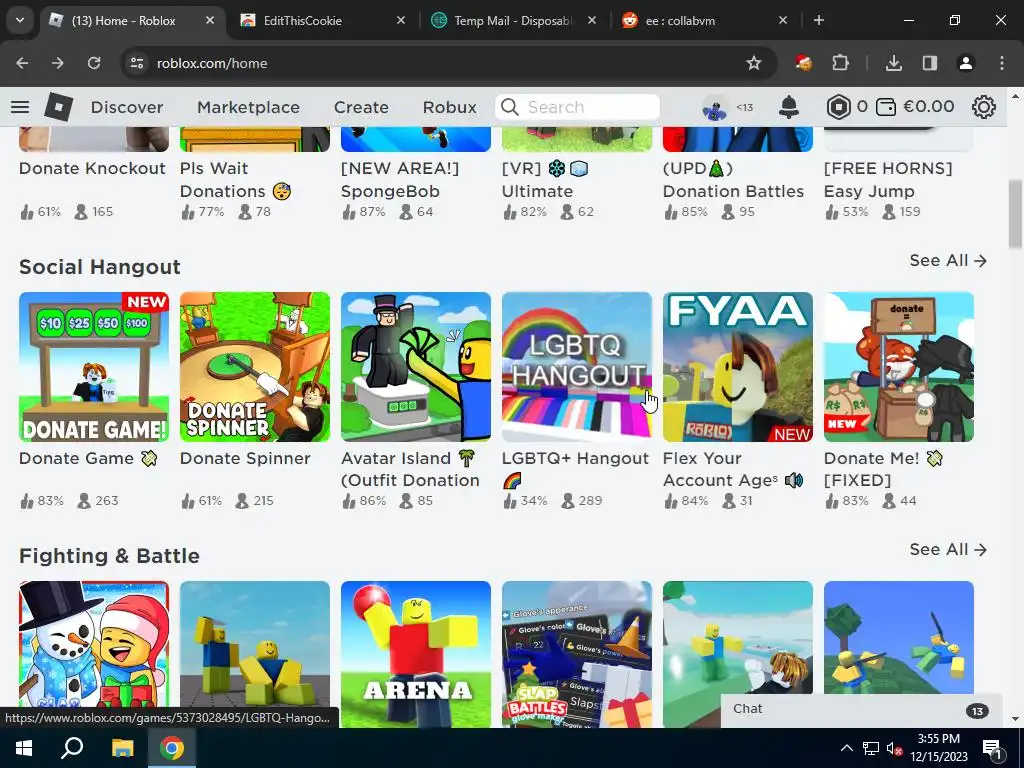Open the ARENA game thumbnail
1024x768 pixels.
(416, 654)
